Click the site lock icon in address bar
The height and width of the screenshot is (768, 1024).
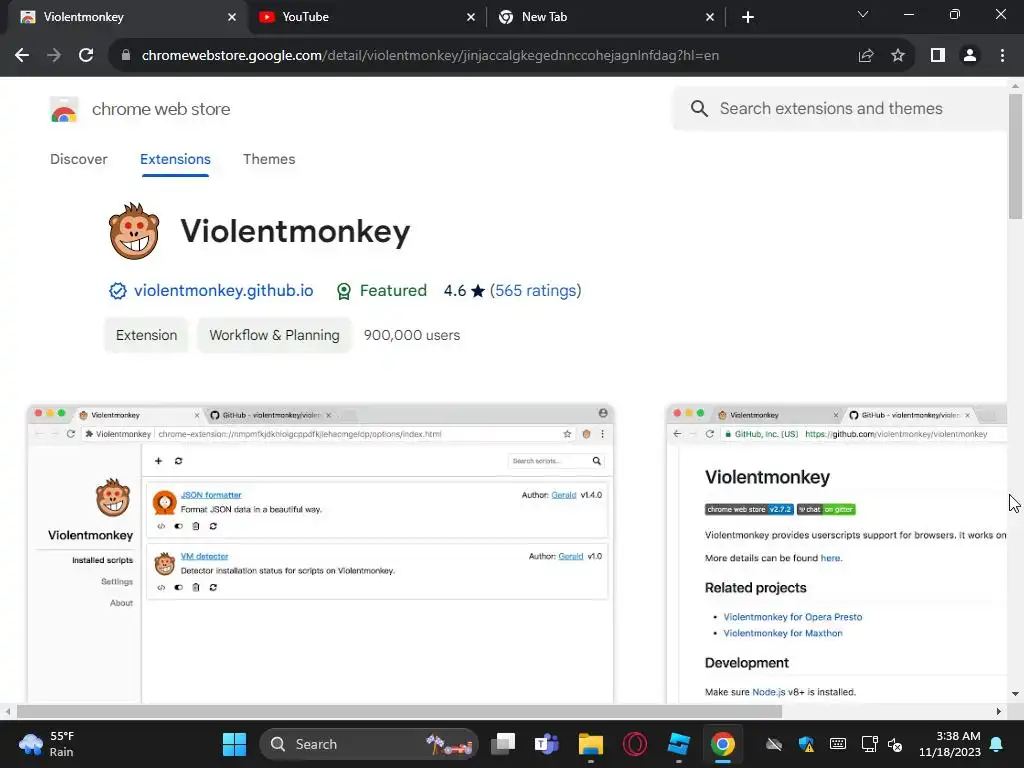[x=126, y=56]
